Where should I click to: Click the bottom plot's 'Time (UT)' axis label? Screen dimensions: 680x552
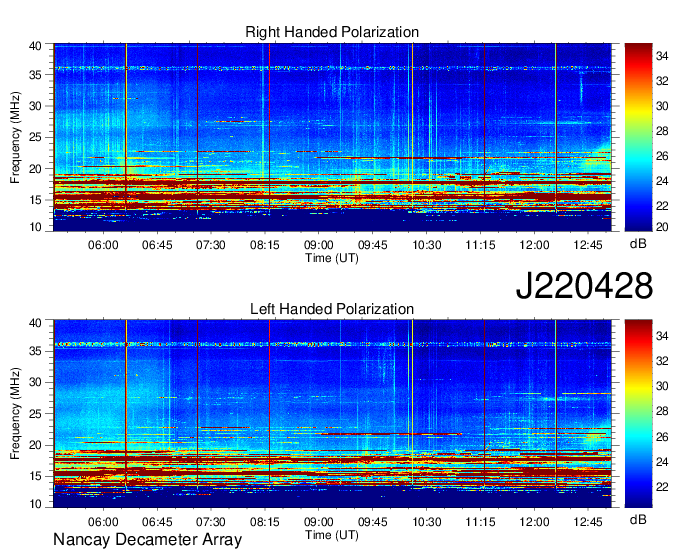(332, 535)
